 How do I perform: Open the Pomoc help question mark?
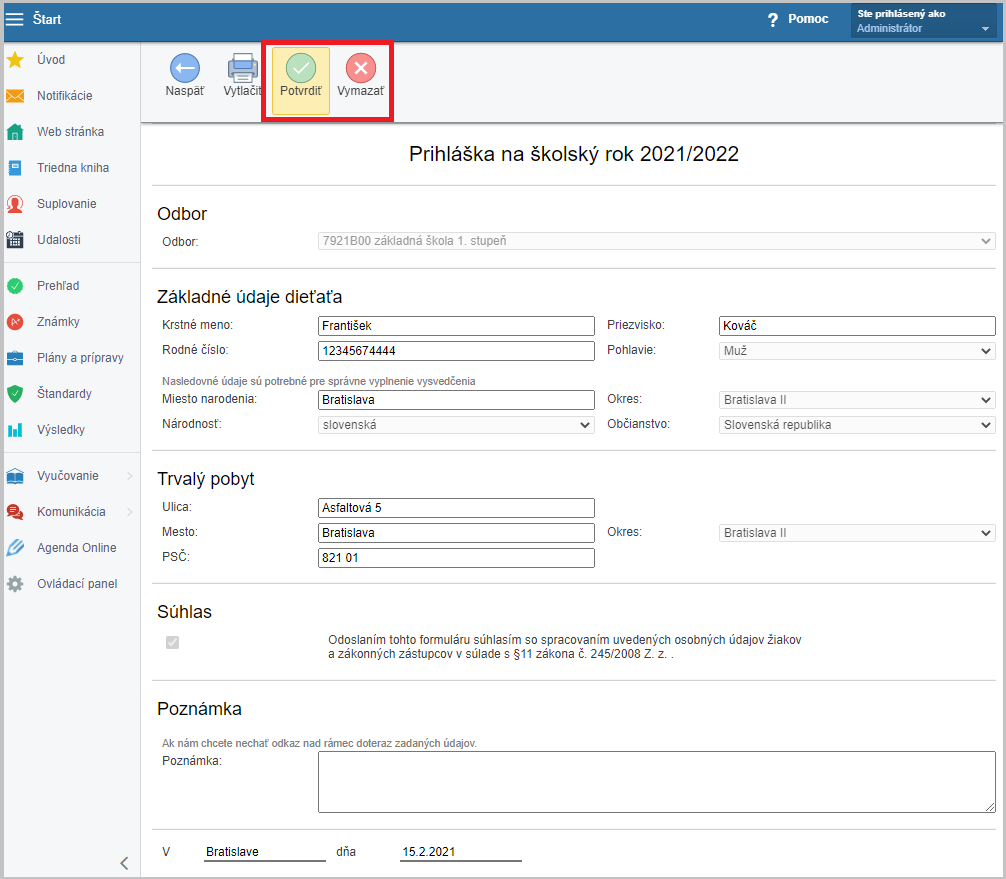772,20
